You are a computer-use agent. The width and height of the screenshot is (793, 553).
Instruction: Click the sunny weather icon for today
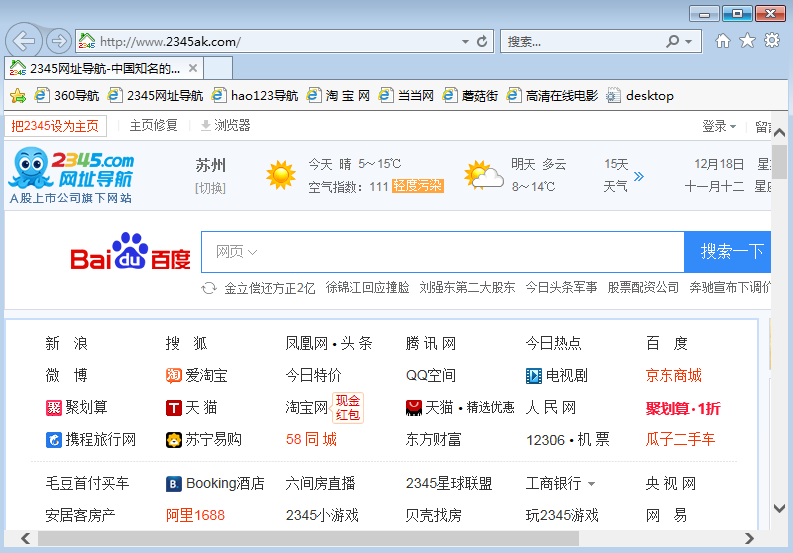(x=281, y=175)
